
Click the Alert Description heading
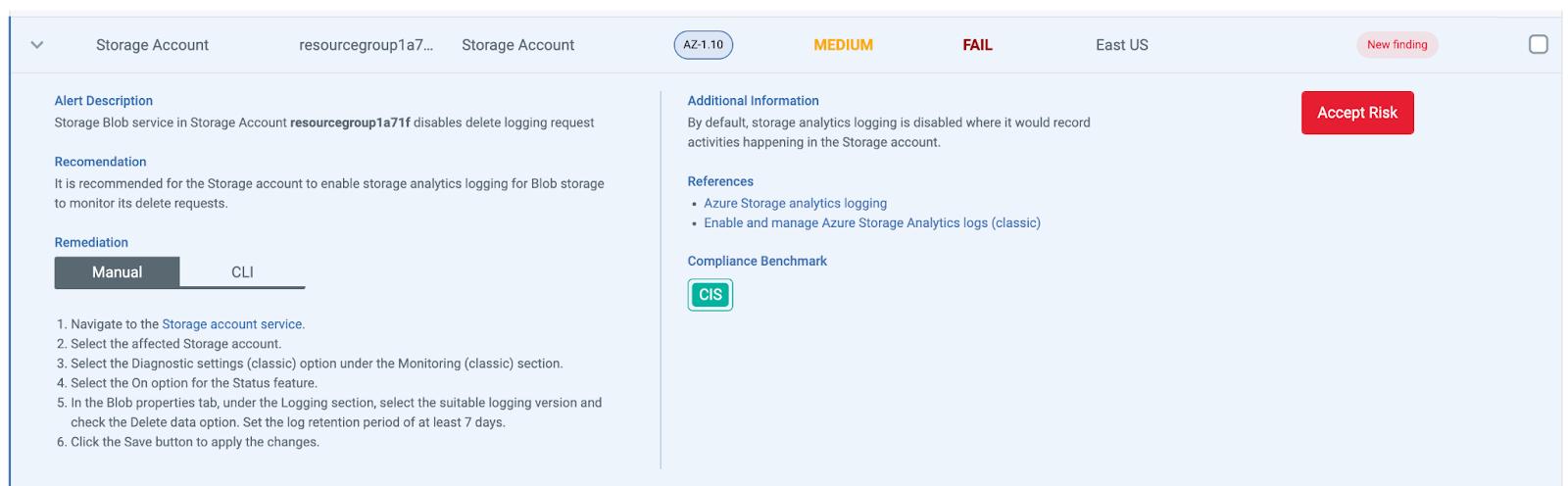[x=104, y=101]
